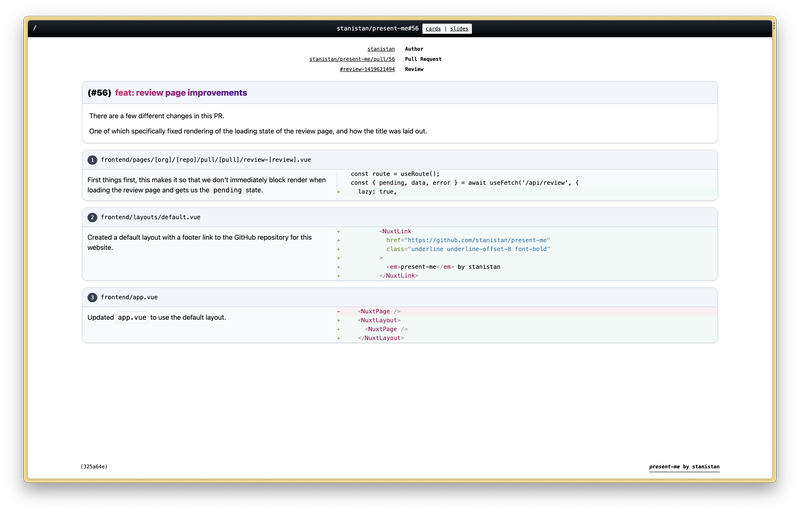Viewport: 800px width, 514px height.
Task: Click the number 2 step badge
Action: tap(92, 217)
